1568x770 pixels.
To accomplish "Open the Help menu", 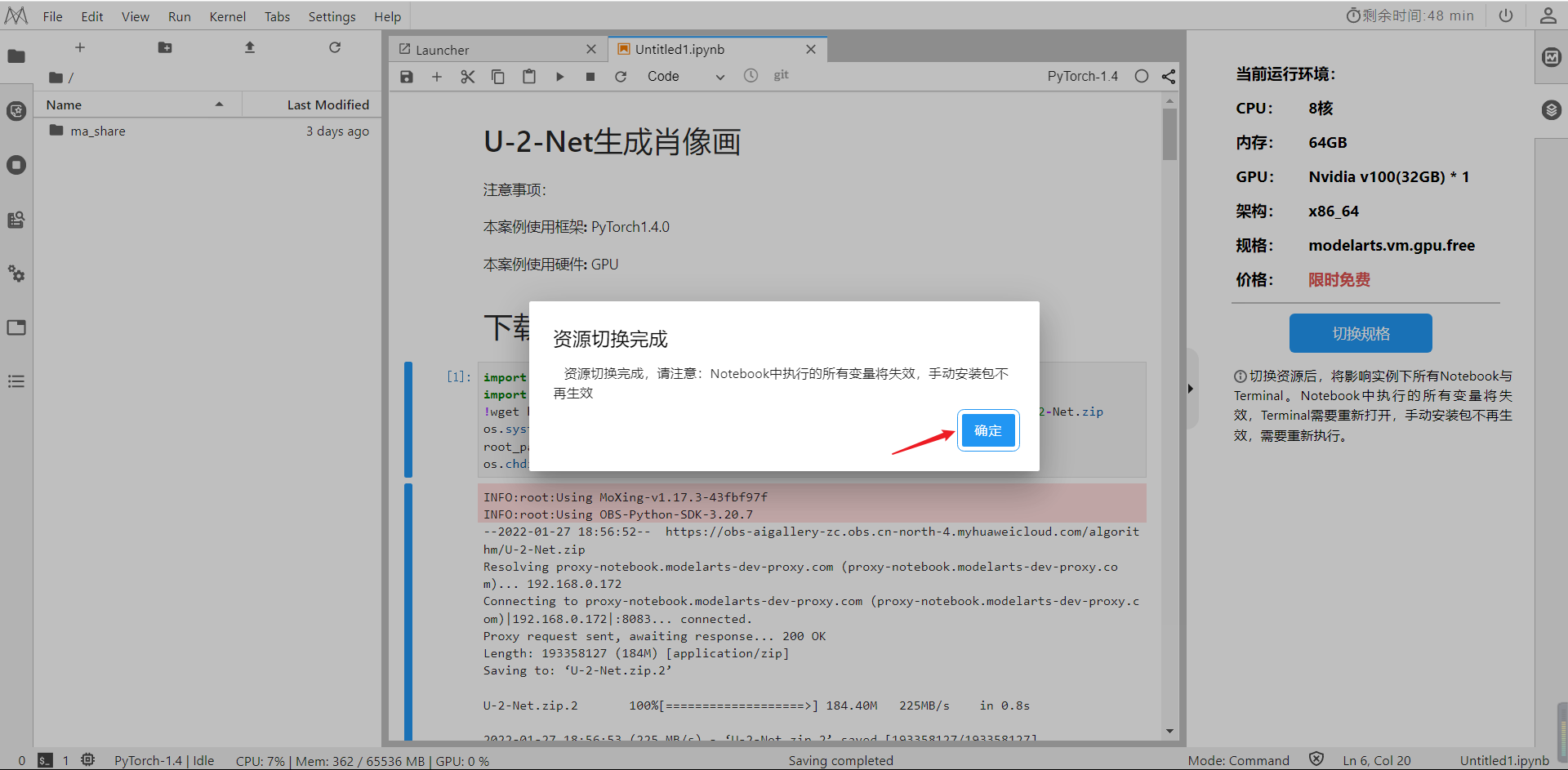I will tap(388, 16).
